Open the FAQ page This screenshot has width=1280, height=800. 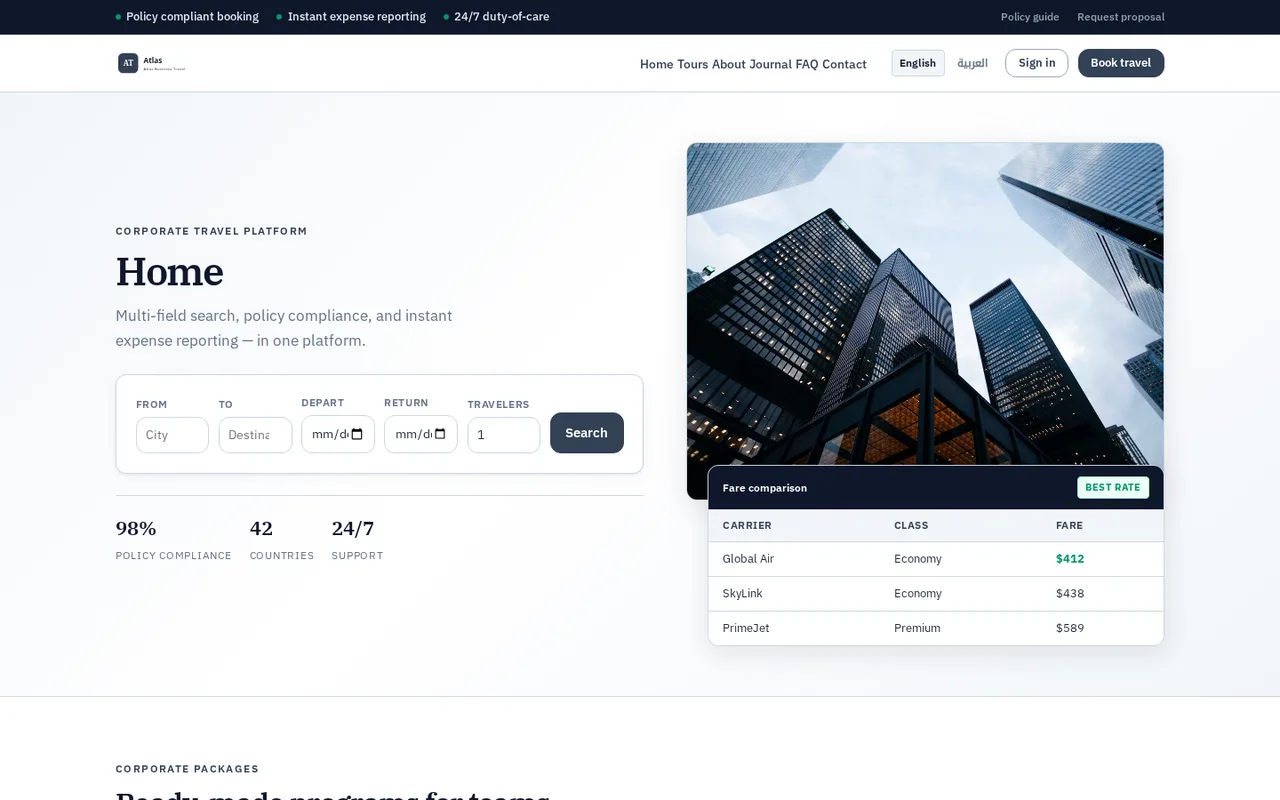coord(807,64)
